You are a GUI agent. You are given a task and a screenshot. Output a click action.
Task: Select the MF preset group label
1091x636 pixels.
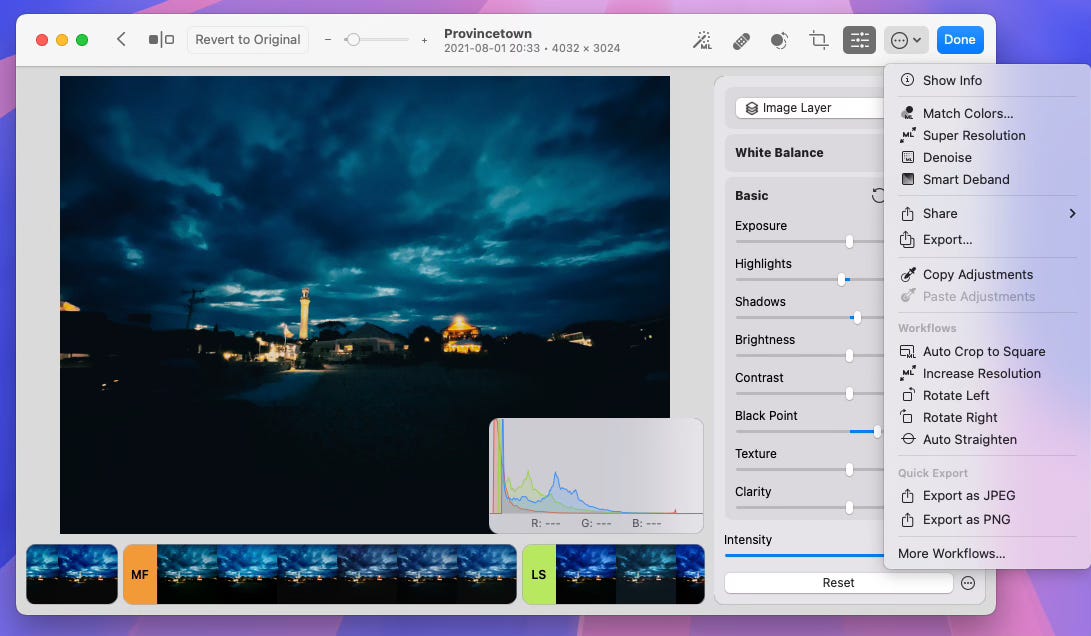click(x=140, y=574)
